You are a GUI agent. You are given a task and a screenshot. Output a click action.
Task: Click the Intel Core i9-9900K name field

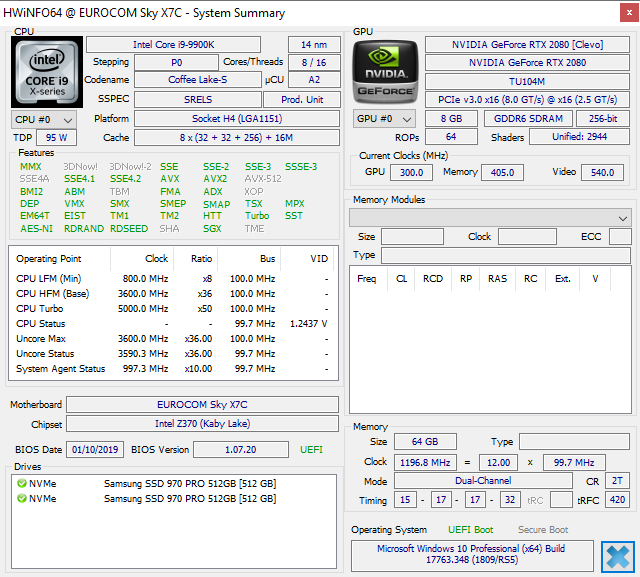(x=173, y=44)
